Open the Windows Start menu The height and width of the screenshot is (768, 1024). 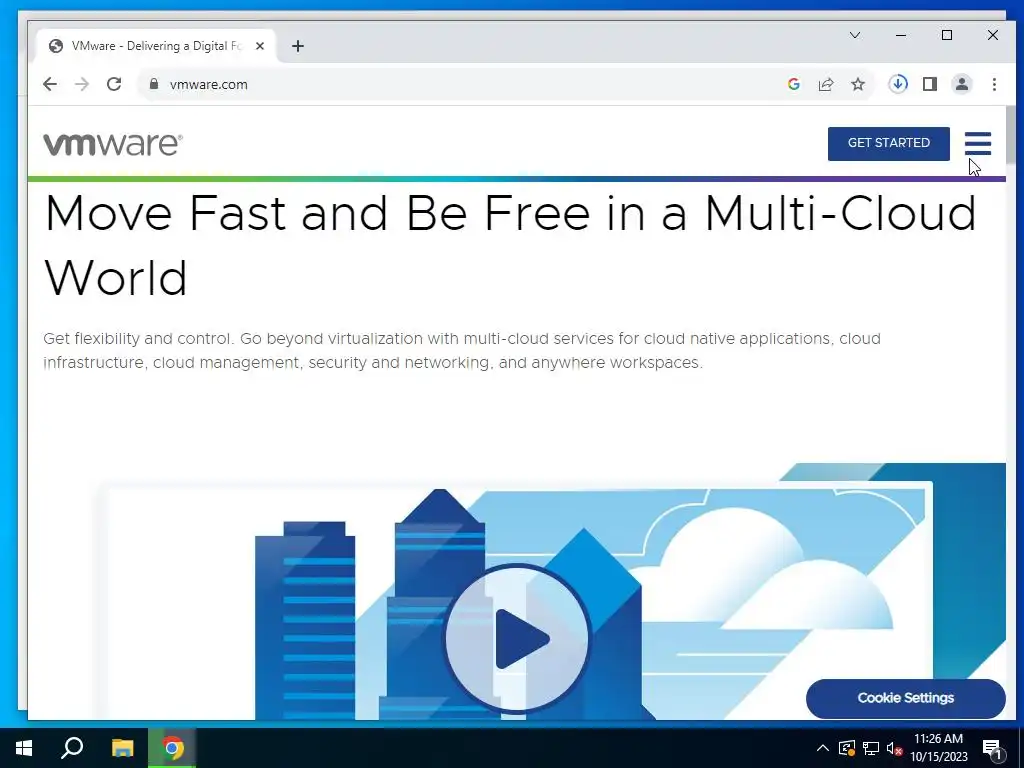(x=24, y=748)
